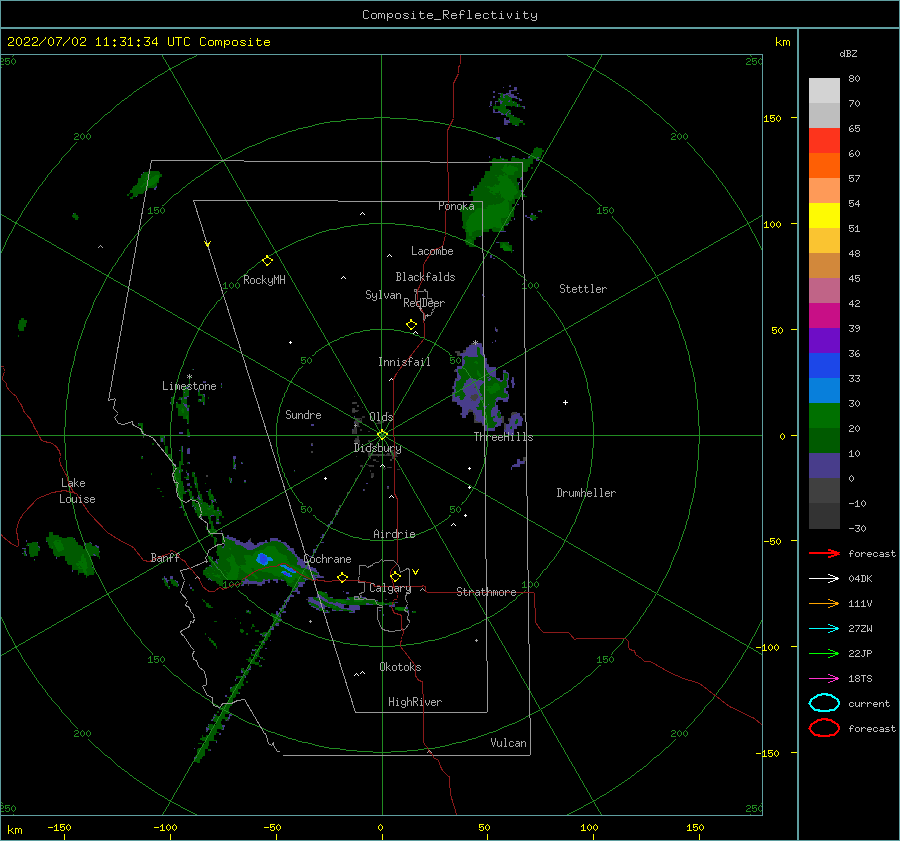Click the Sylvan city label
The width and height of the screenshot is (900, 841).
coord(383,294)
